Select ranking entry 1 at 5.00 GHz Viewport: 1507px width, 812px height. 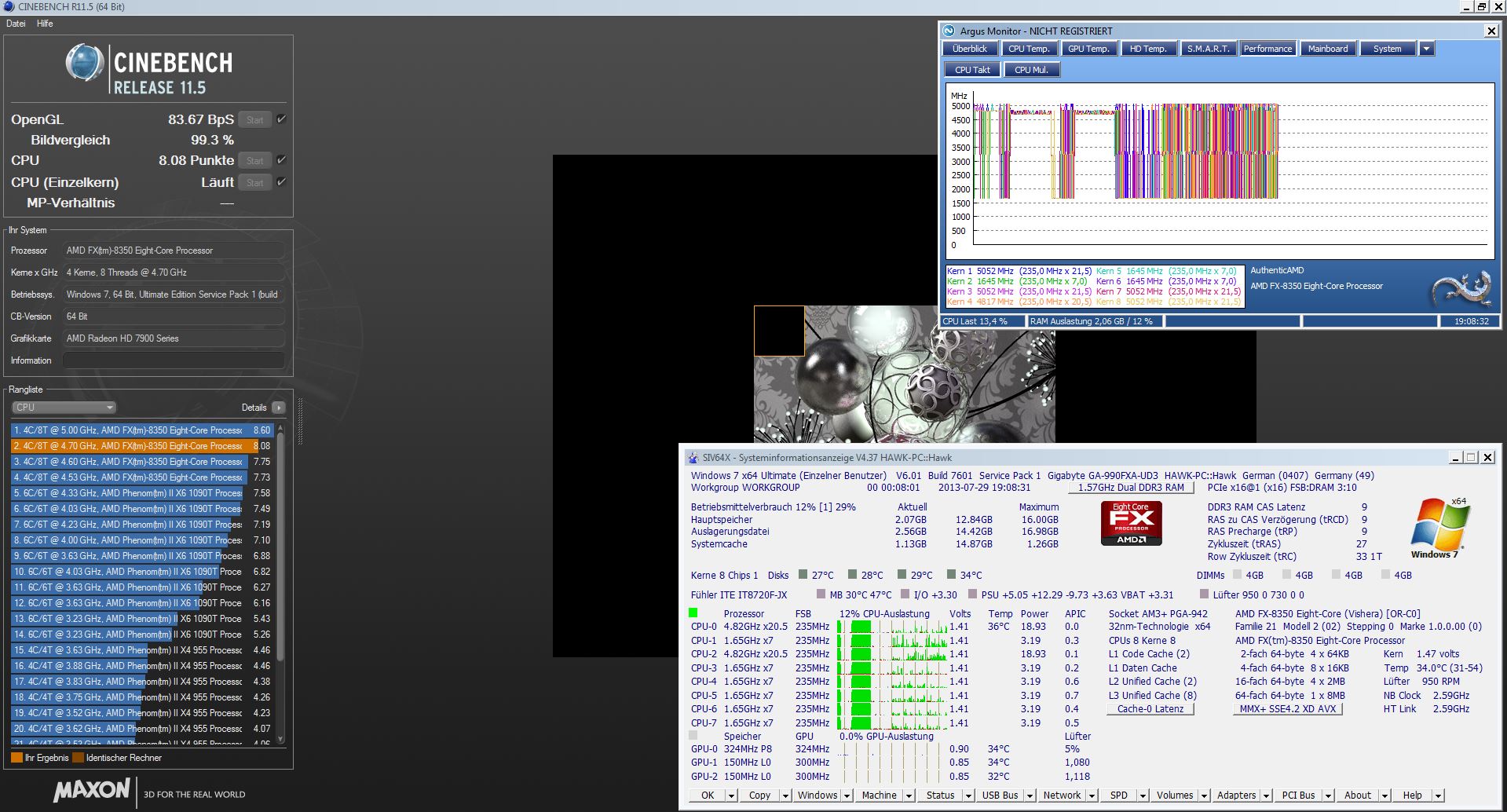coord(142,430)
